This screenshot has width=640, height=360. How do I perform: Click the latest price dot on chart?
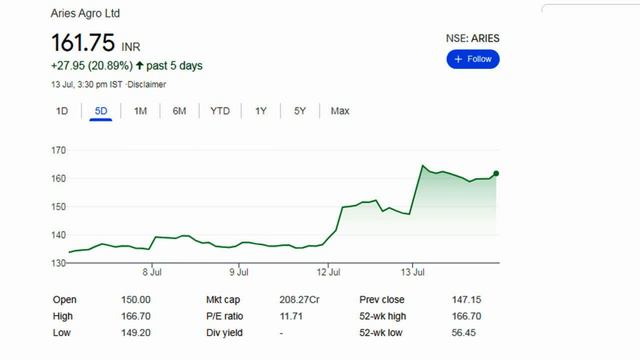click(496, 173)
